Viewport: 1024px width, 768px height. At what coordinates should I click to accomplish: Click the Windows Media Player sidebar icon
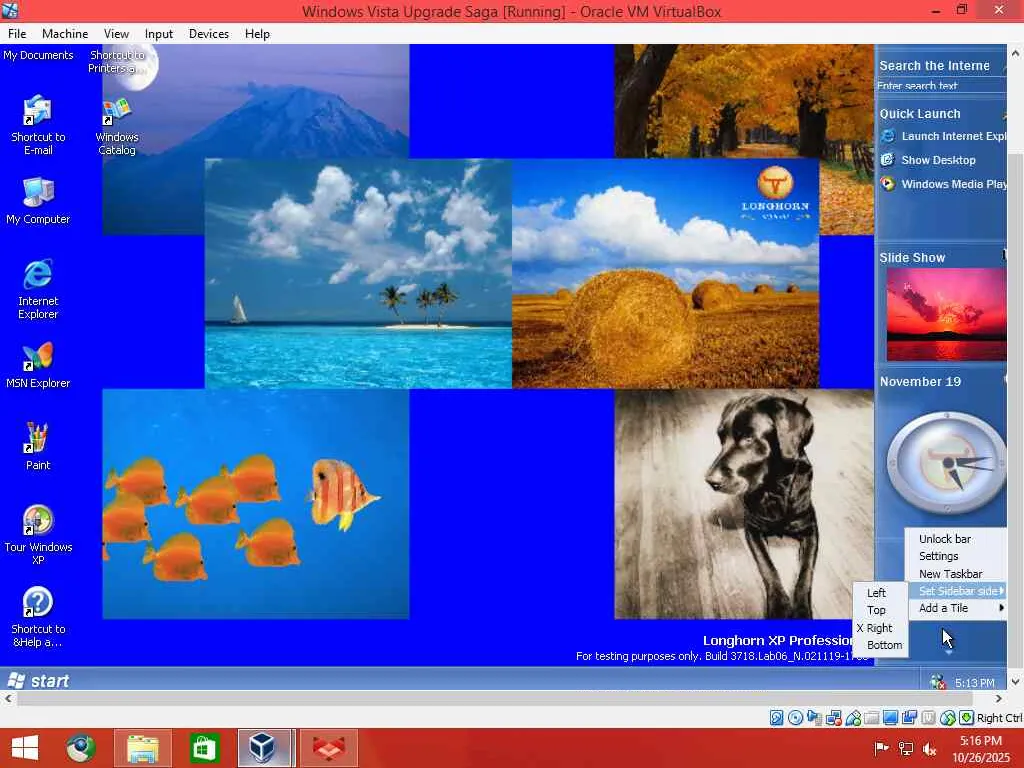click(x=888, y=184)
